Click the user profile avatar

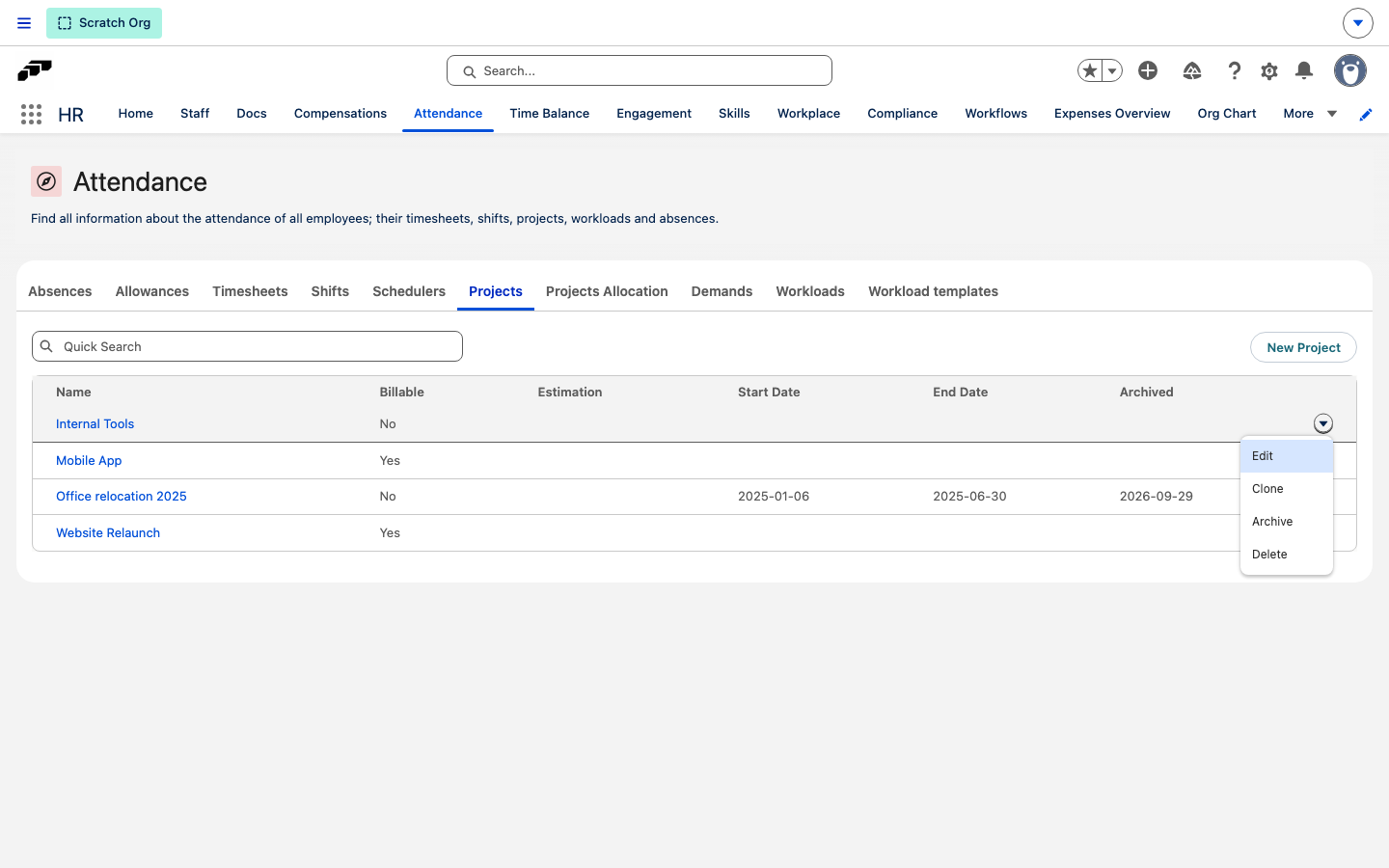[x=1350, y=70]
